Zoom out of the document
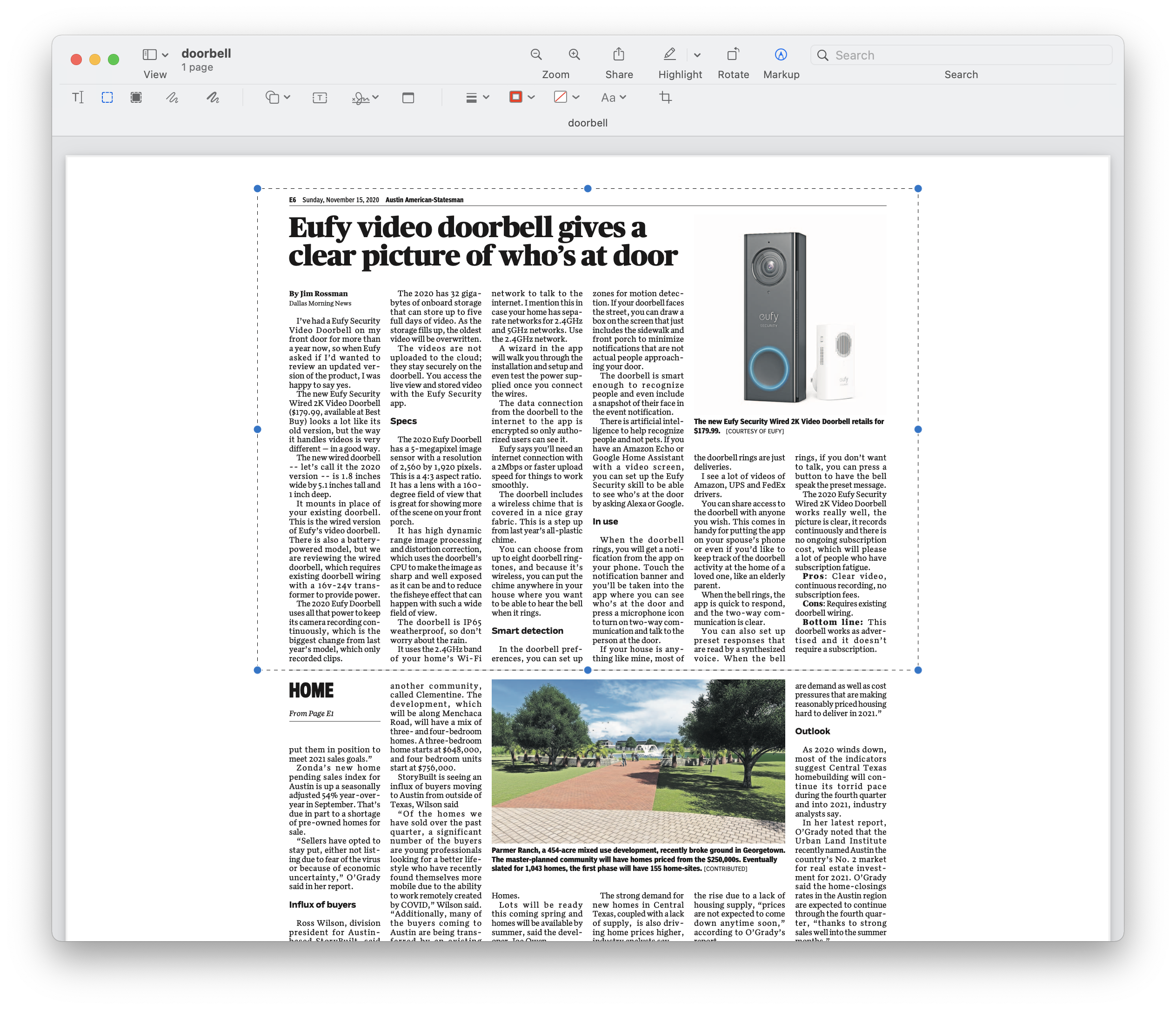 coord(536,54)
